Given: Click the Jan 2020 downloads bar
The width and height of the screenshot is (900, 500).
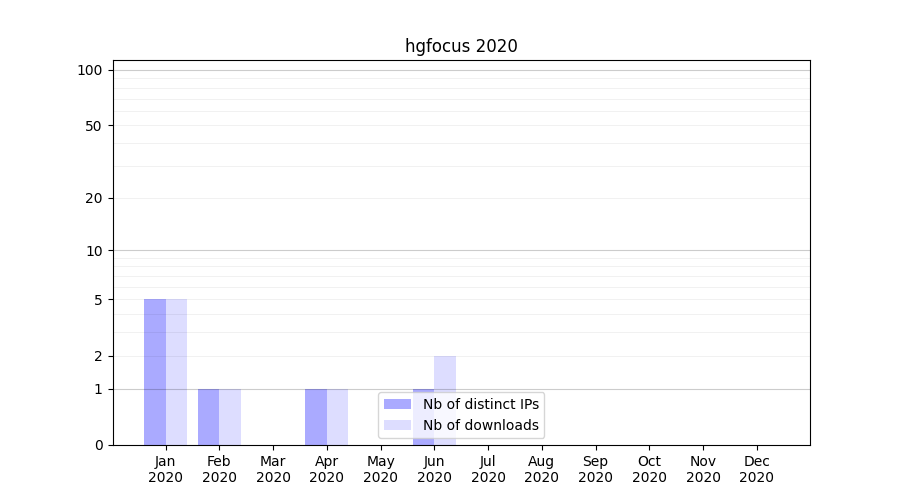Looking at the screenshot, I should [176, 372].
